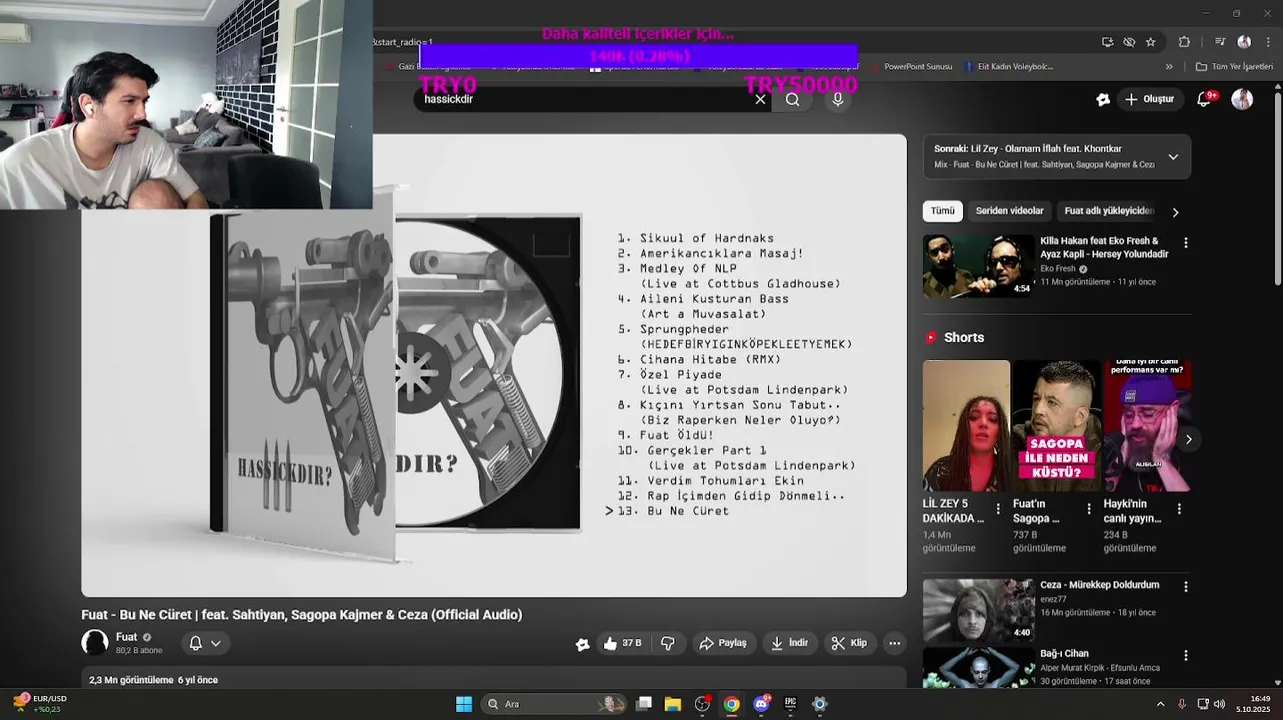Open the video's more actions three-dot button
The image size is (1283, 720).
[894, 643]
